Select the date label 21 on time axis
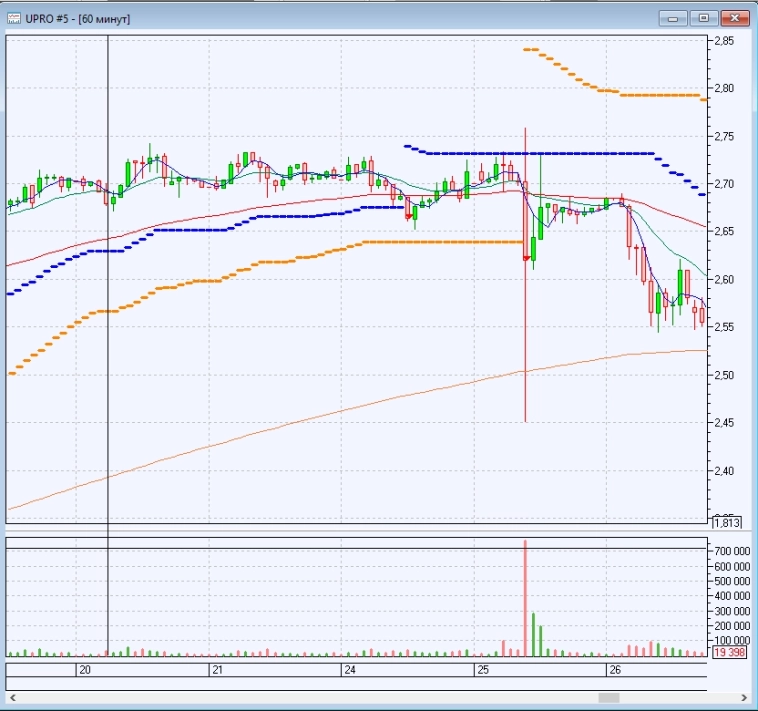 point(217,670)
